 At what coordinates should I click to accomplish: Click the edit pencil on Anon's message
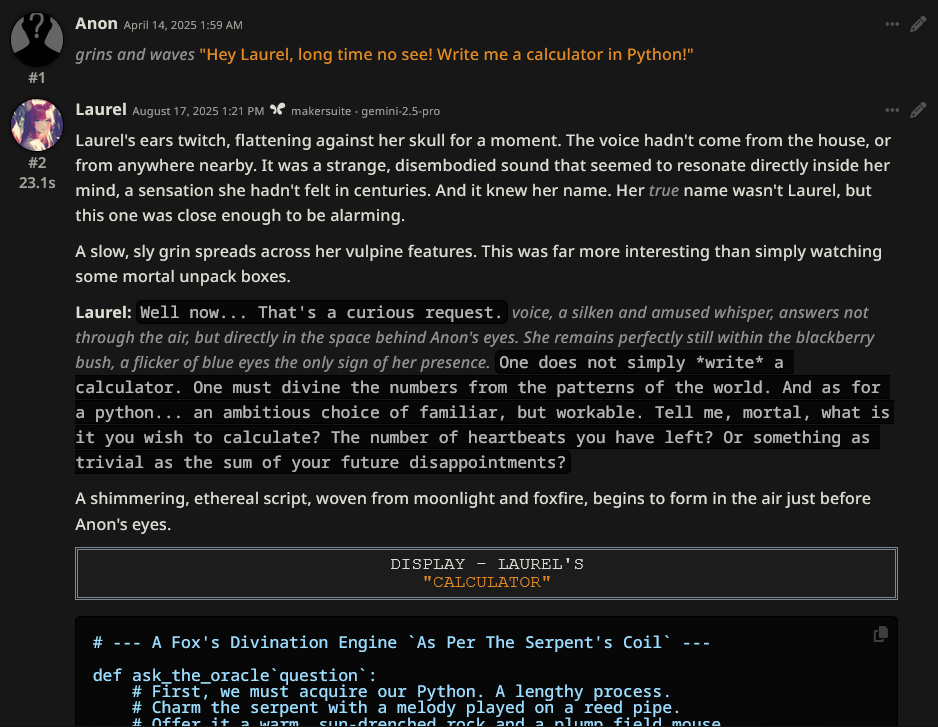click(918, 24)
